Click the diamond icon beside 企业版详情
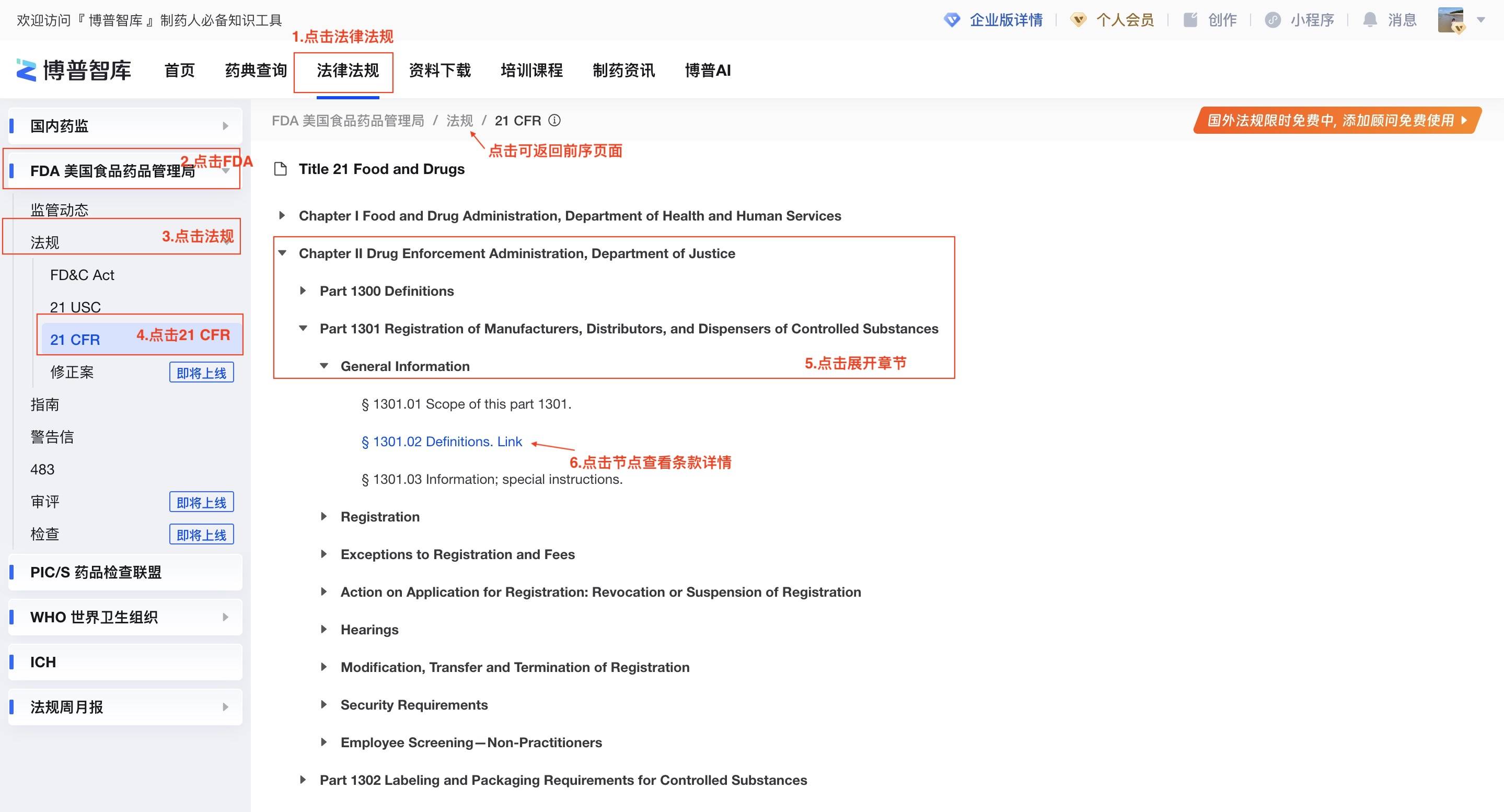The height and width of the screenshot is (812, 1504). (x=952, y=20)
